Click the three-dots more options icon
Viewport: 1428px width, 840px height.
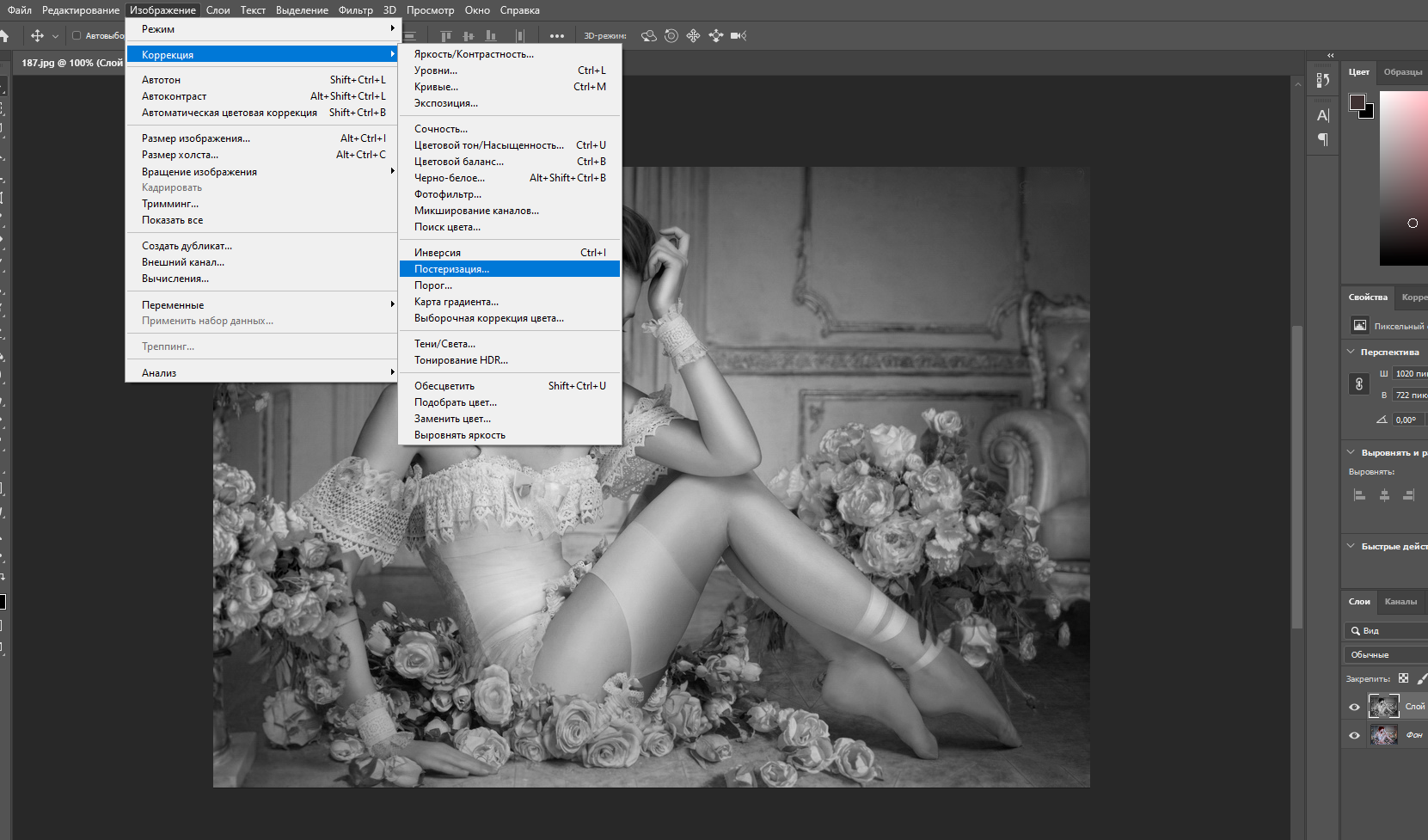click(x=557, y=36)
